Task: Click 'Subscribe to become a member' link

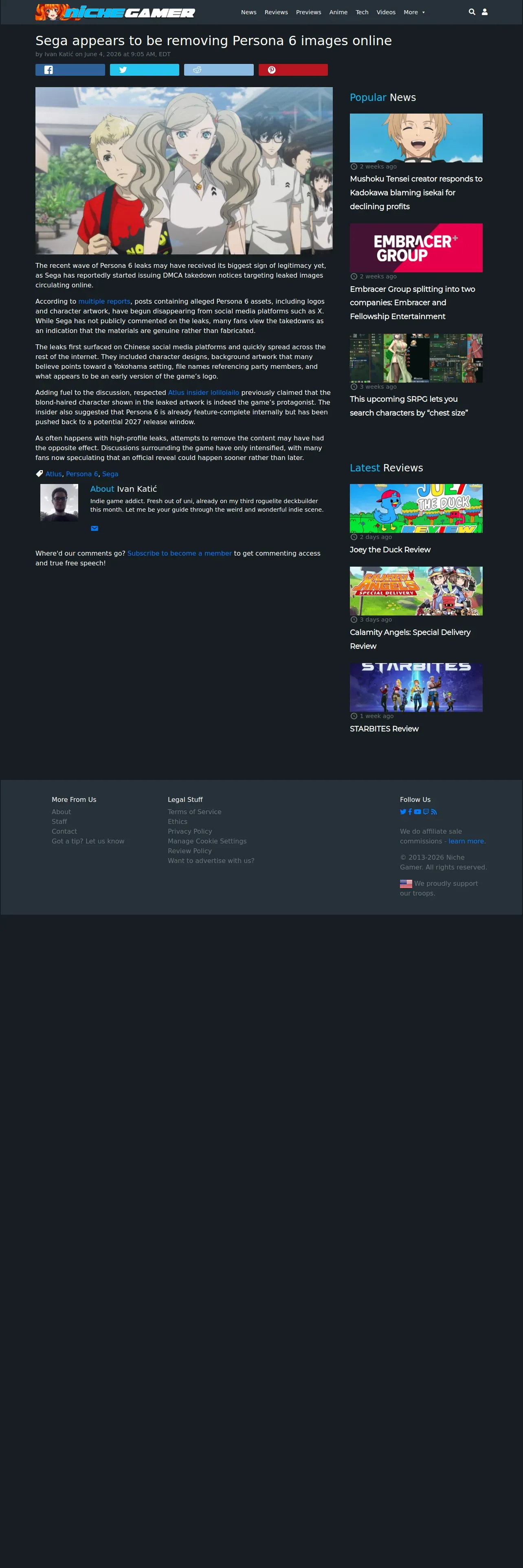Action: (x=180, y=553)
